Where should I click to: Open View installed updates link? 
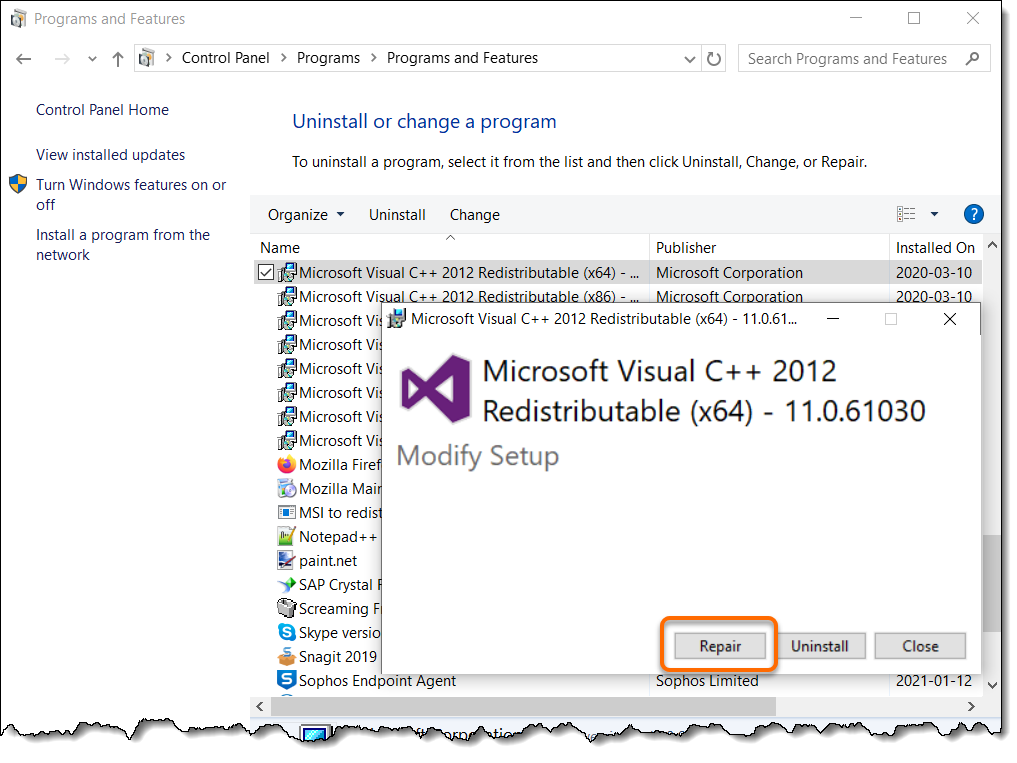tap(110, 154)
